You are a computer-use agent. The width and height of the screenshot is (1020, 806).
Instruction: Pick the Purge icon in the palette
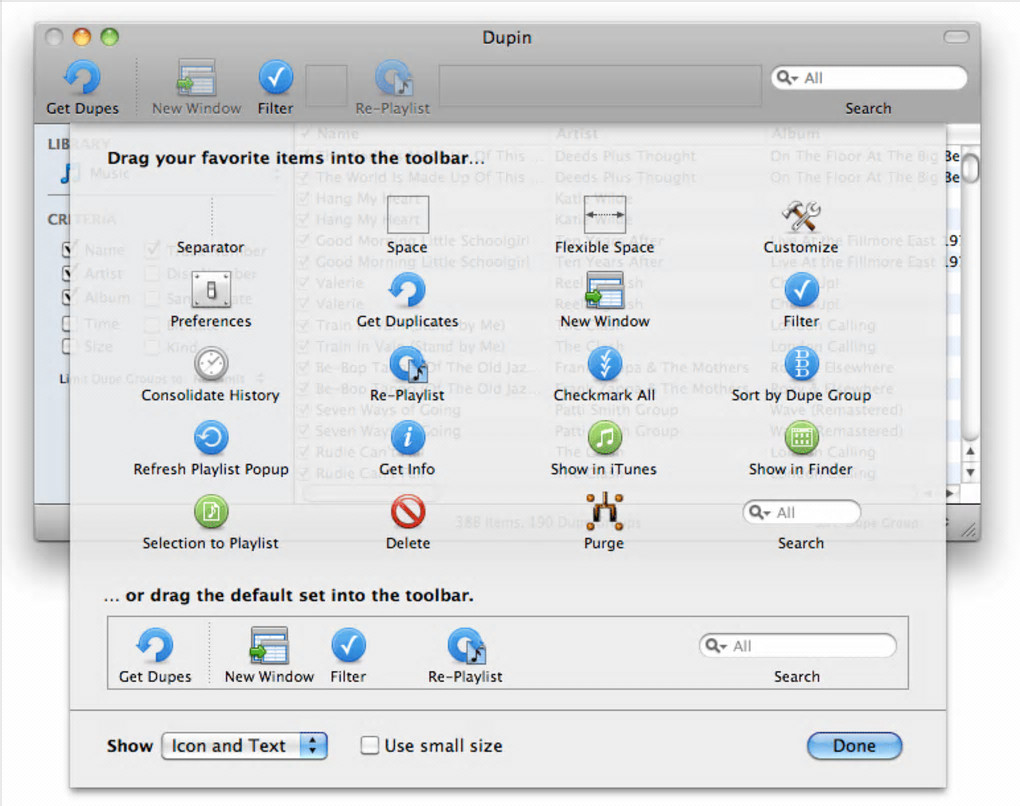click(604, 511)
